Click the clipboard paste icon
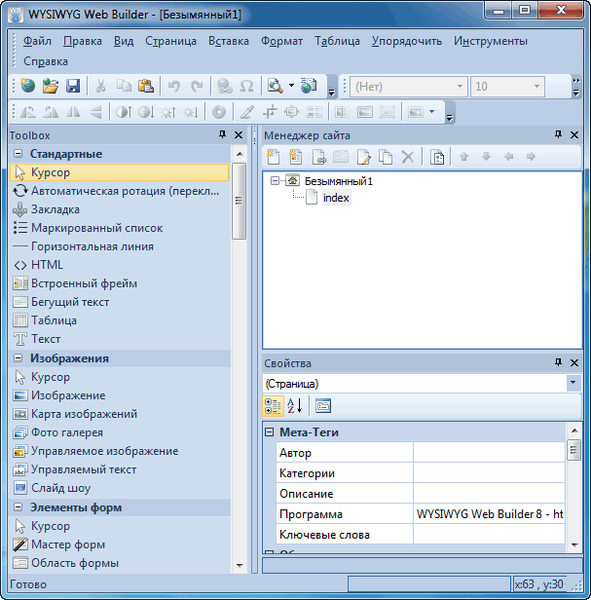The image size is (591, 600). pos(146,86)
